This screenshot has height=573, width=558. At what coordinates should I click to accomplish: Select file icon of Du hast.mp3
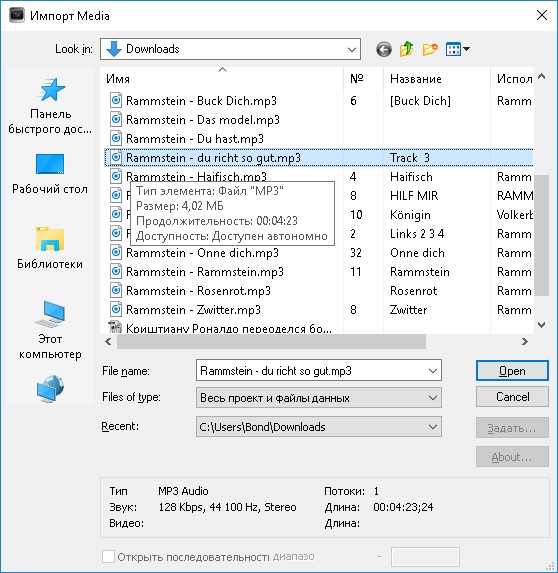[x=116, y=138]
